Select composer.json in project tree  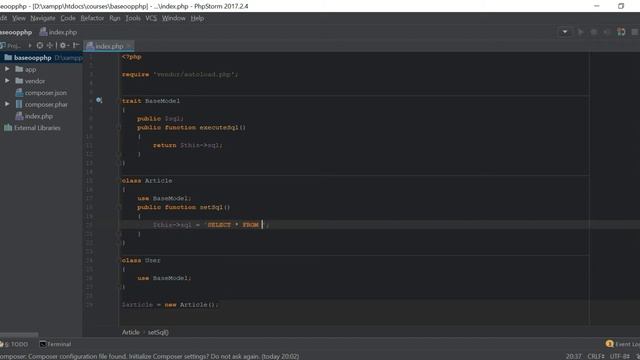[41, 93]
